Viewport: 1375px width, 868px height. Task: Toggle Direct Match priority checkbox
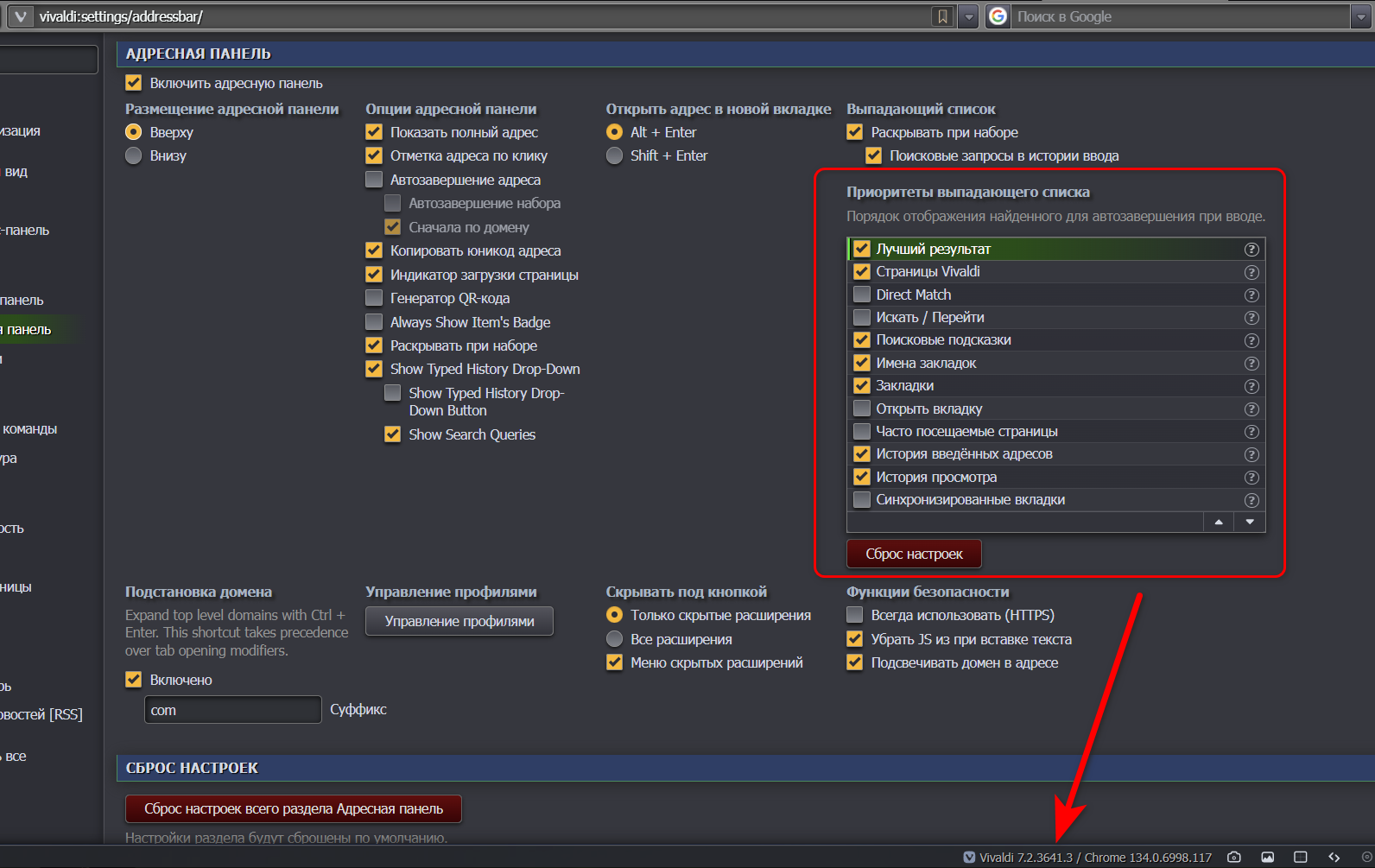[x=862, y=295]
